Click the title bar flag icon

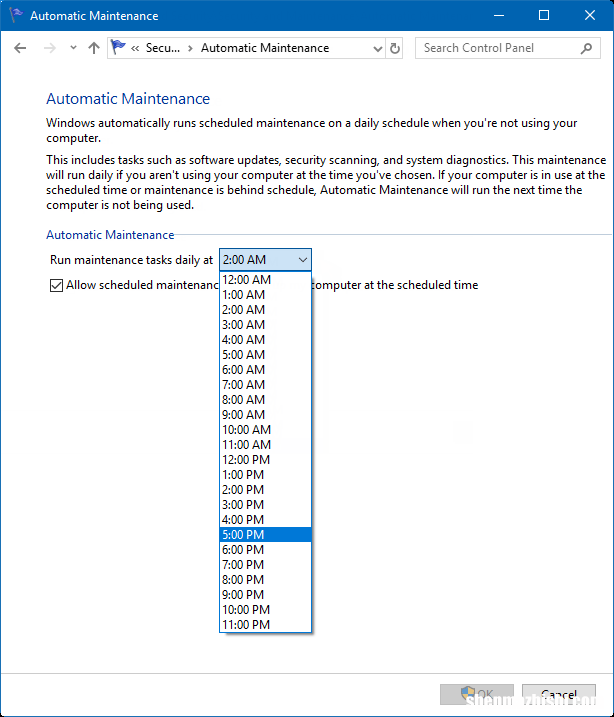pos(16,15)
